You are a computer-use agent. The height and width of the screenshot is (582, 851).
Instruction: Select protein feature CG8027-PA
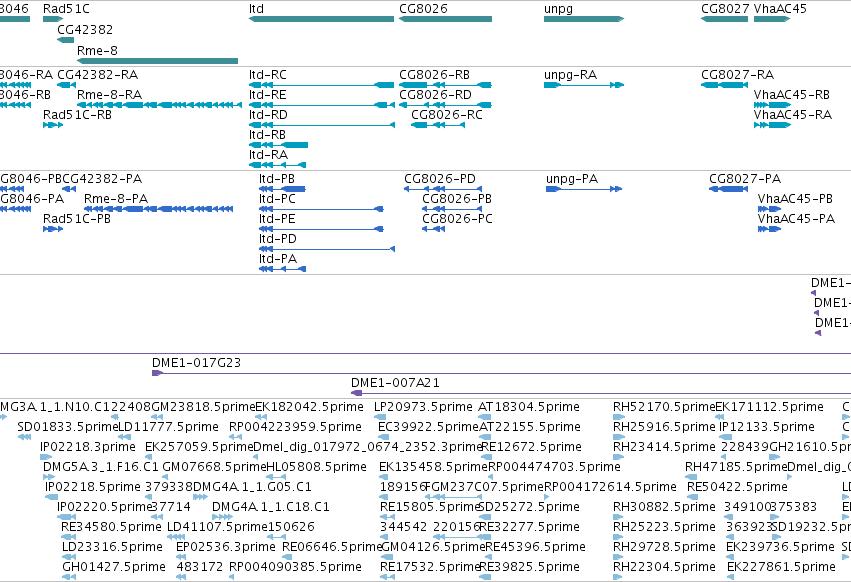728,189
